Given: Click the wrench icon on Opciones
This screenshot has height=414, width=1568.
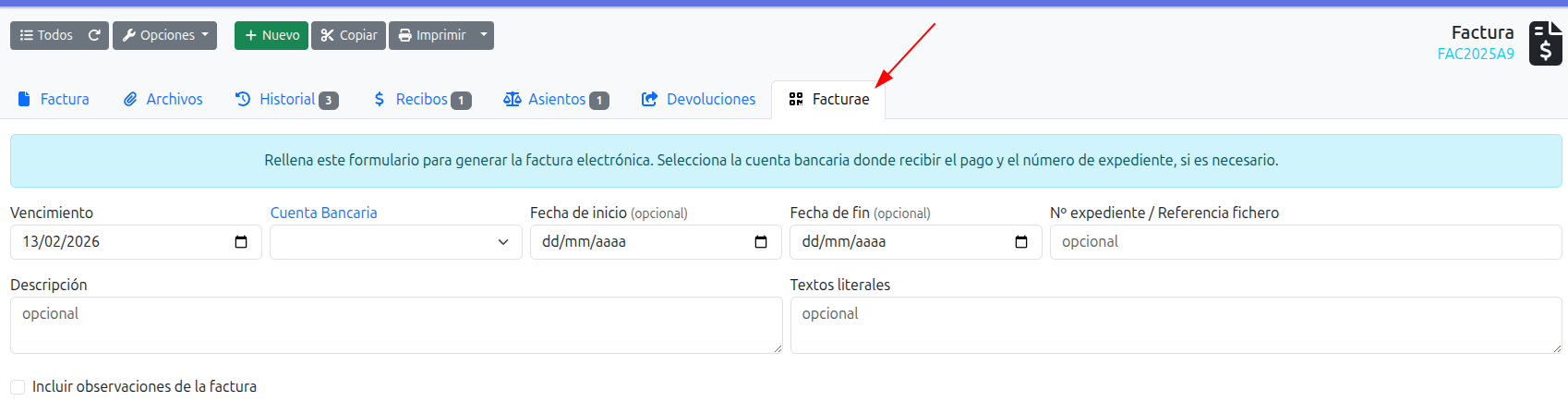Looking at the screenshot, I should click(x=129, y=35).
